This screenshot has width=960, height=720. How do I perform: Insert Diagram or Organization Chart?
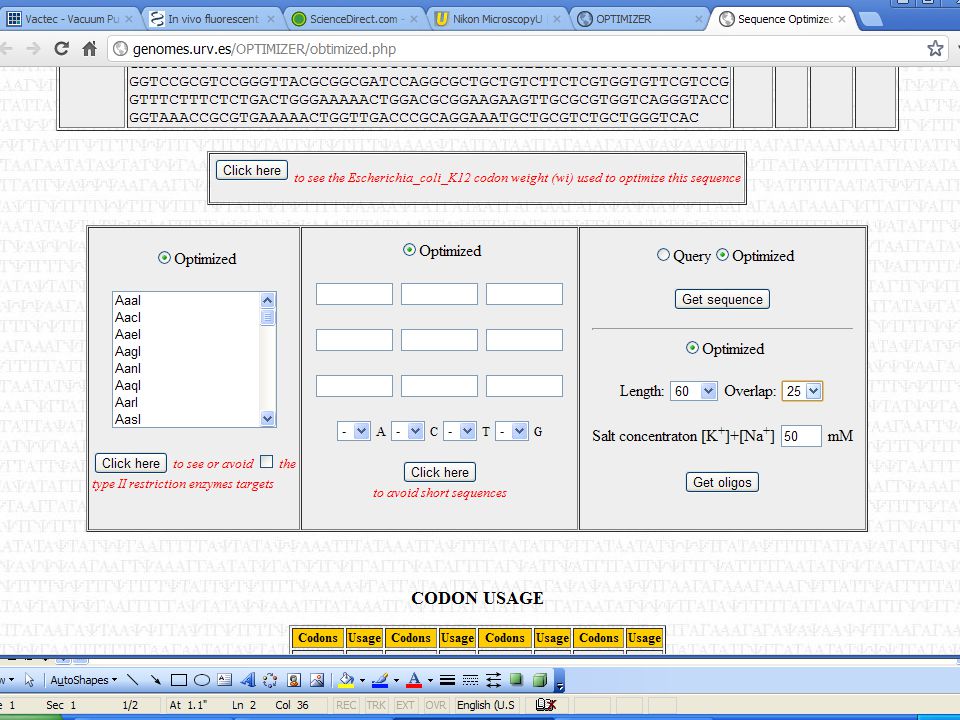[270, 680]
